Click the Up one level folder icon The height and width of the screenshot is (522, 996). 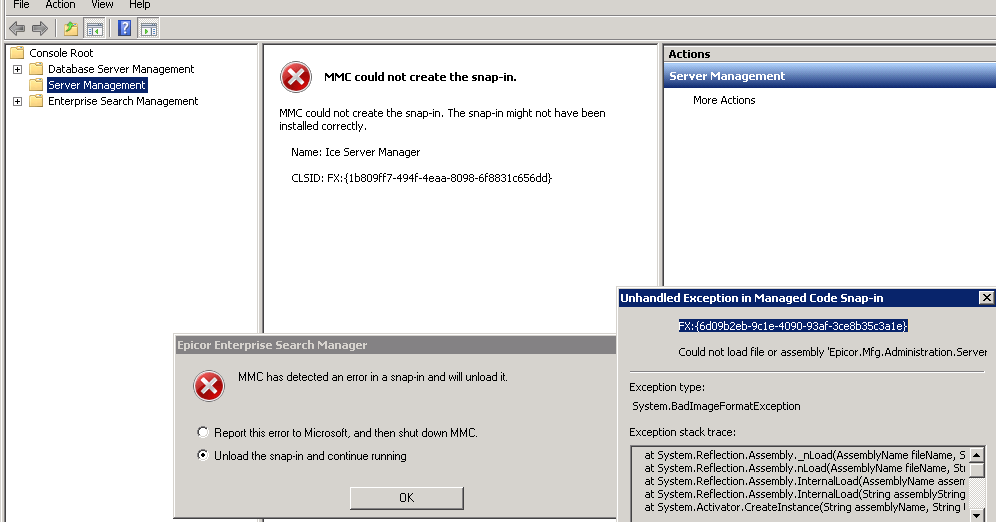point(71,28)
